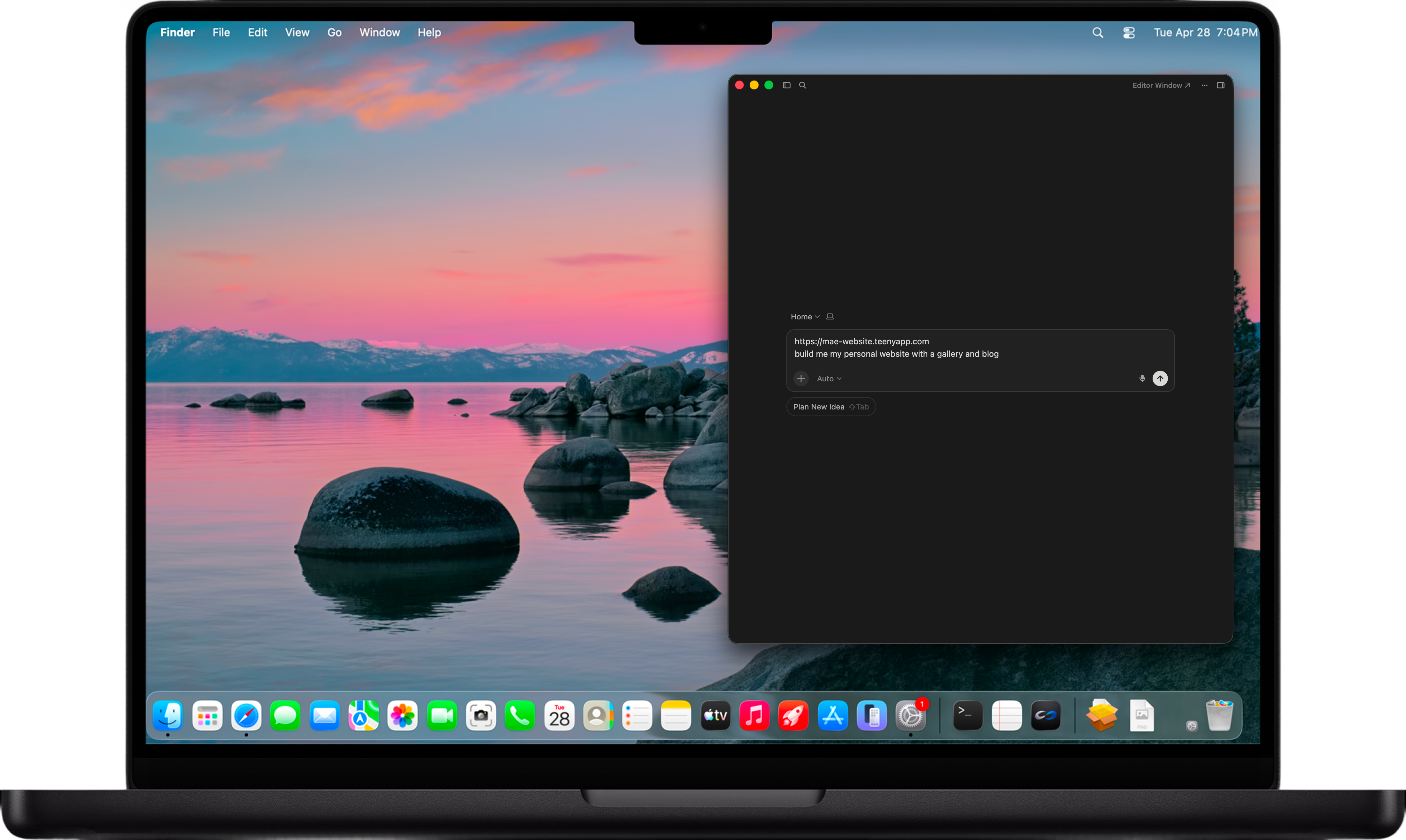This screenshot has height=840, width=1406.
Task: Open System Settings from the dock
Action: 910,716
